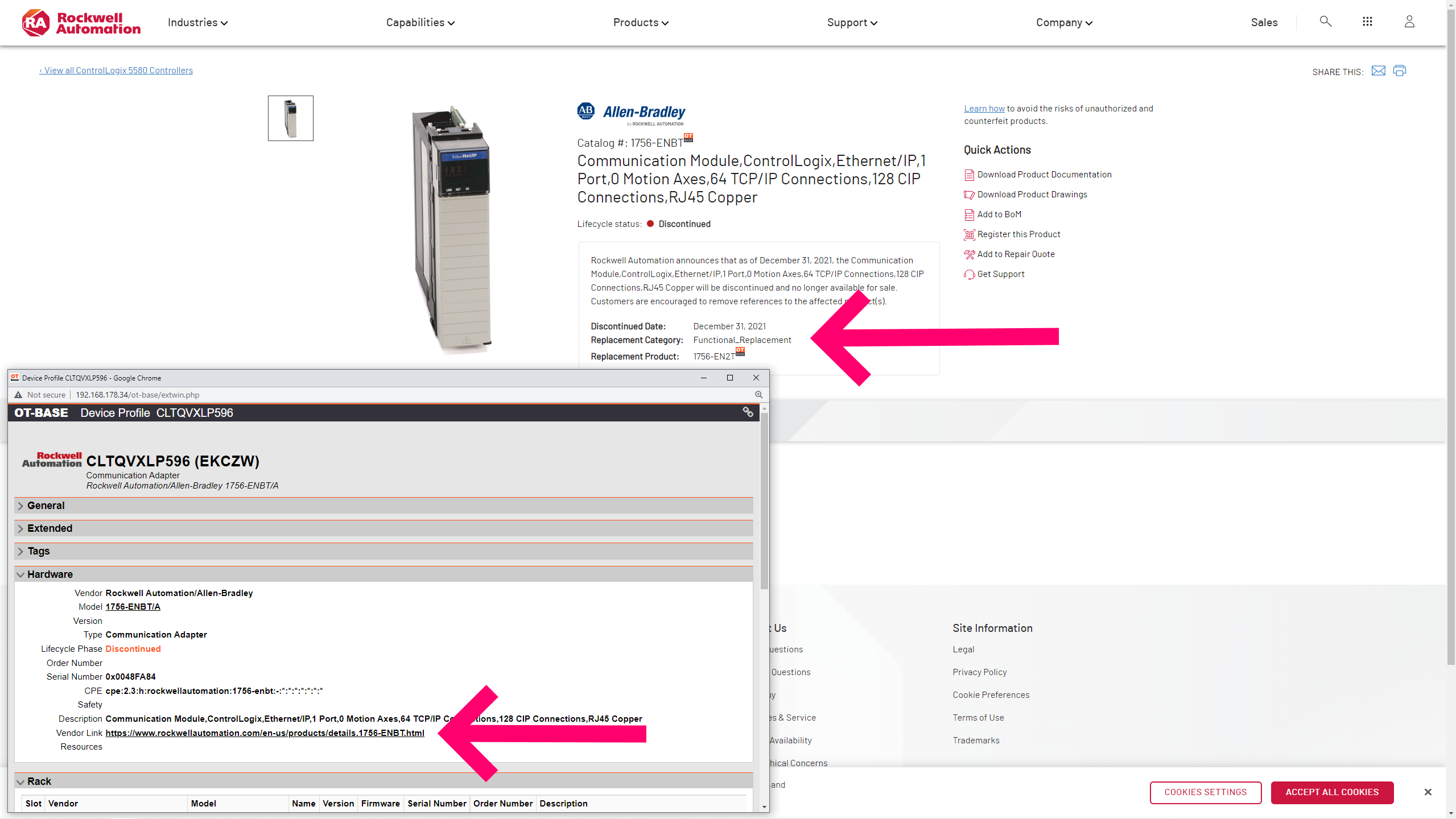
Task: Open the apps grid icon in header
Action: coord(1367,22)
